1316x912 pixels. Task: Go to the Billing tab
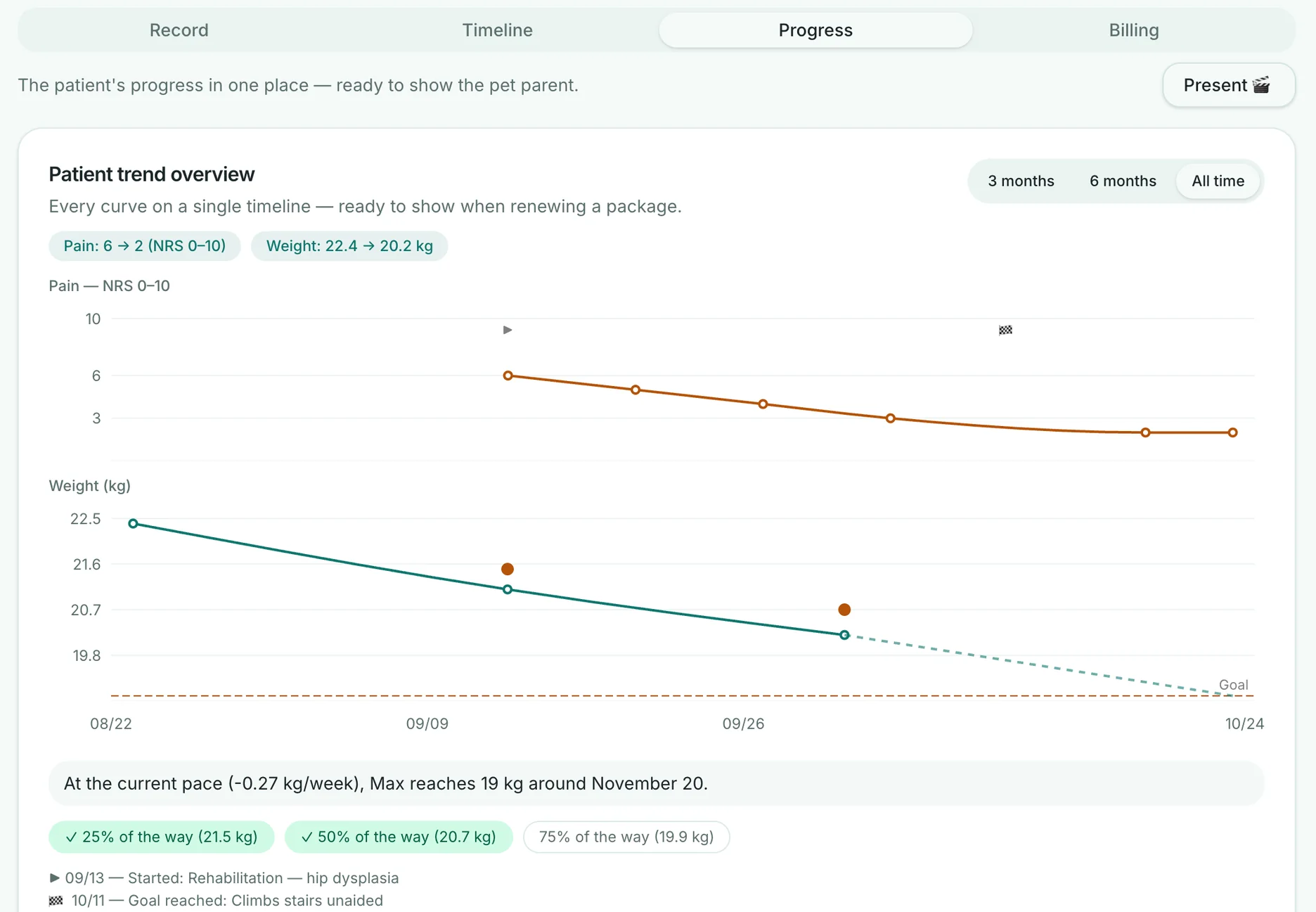pos(1133,30)
